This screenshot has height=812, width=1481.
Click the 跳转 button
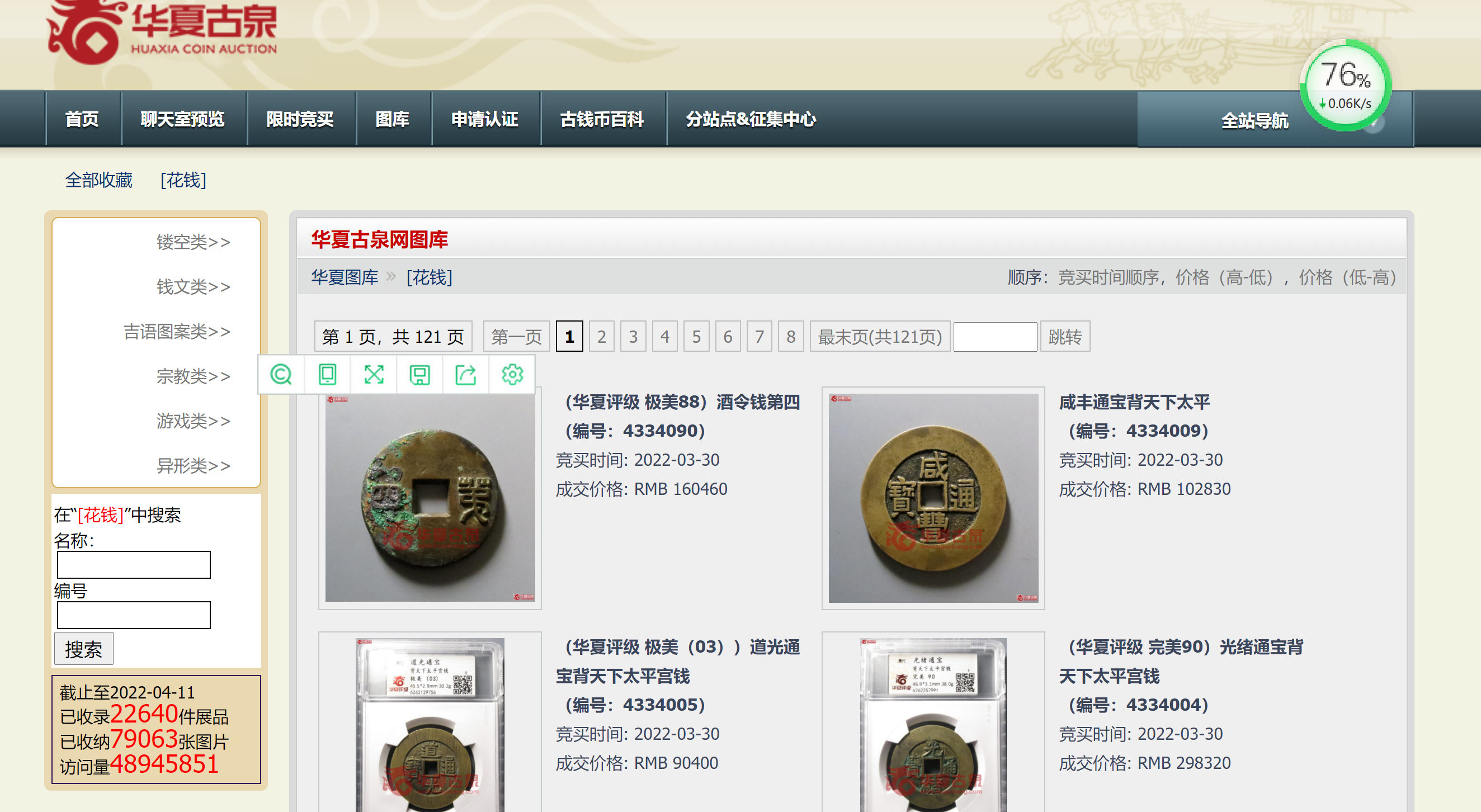(1065, 336)
